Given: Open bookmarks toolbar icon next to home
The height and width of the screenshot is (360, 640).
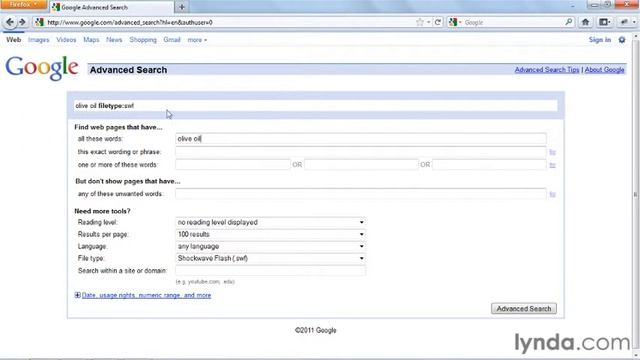Looking at the screenshot, I should [604, 22].
